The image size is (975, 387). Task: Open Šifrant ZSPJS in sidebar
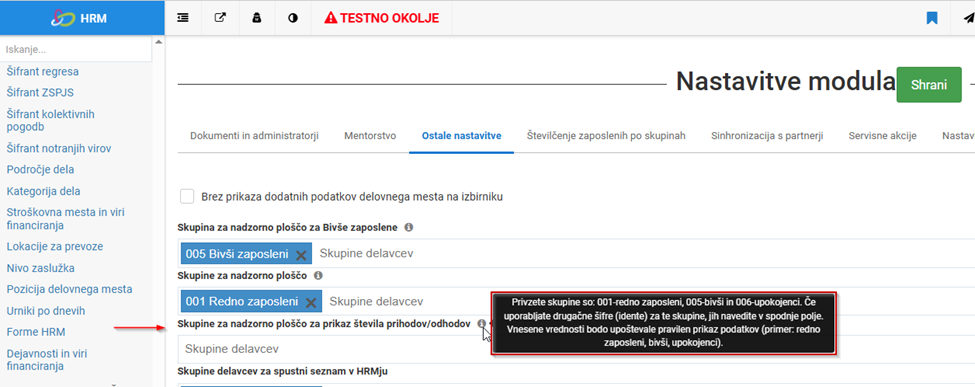[x=40, y=93]
